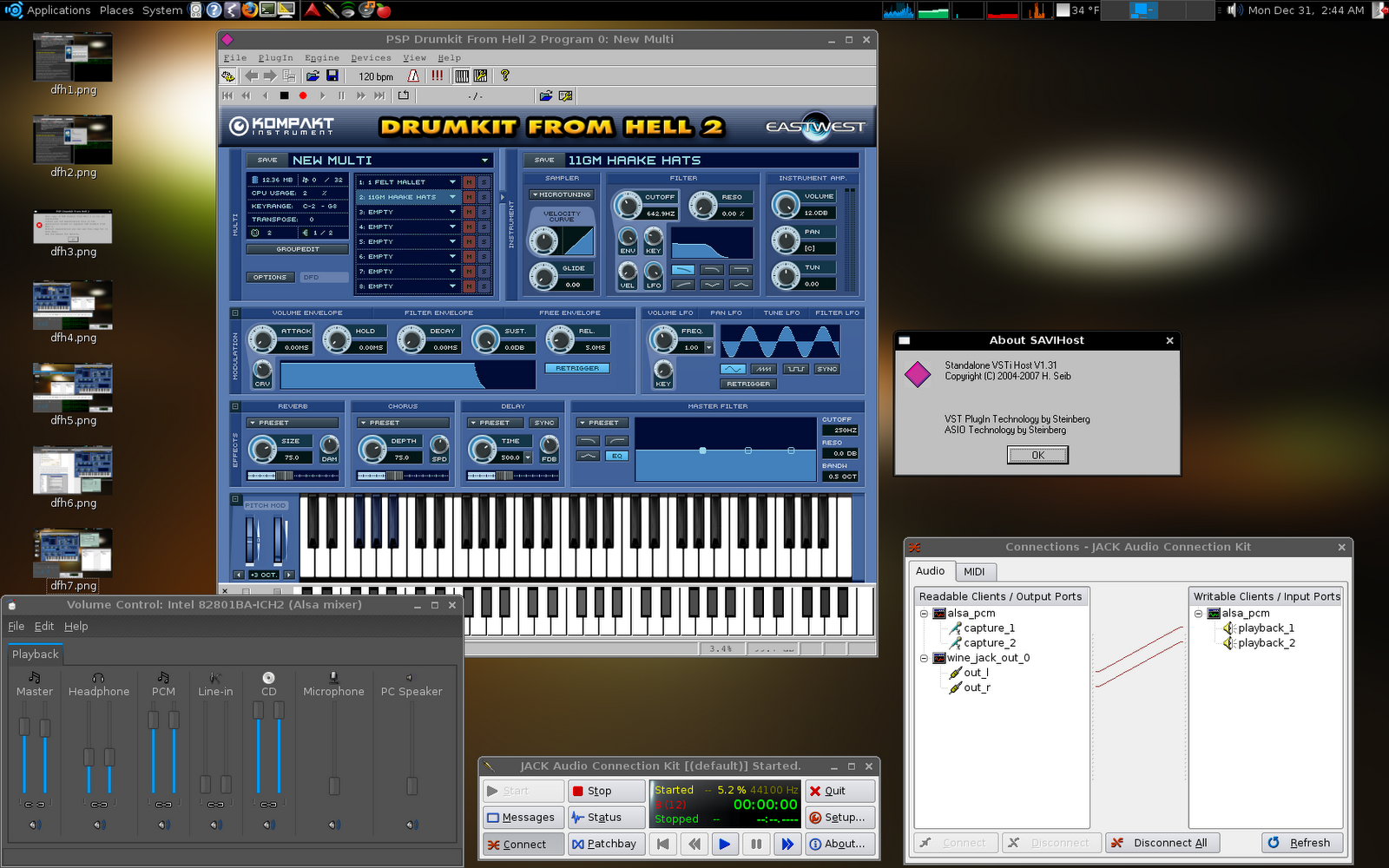1389x868 pixels.
Task: Mute the PCM channel speaker icon
Action: (164, 825)
